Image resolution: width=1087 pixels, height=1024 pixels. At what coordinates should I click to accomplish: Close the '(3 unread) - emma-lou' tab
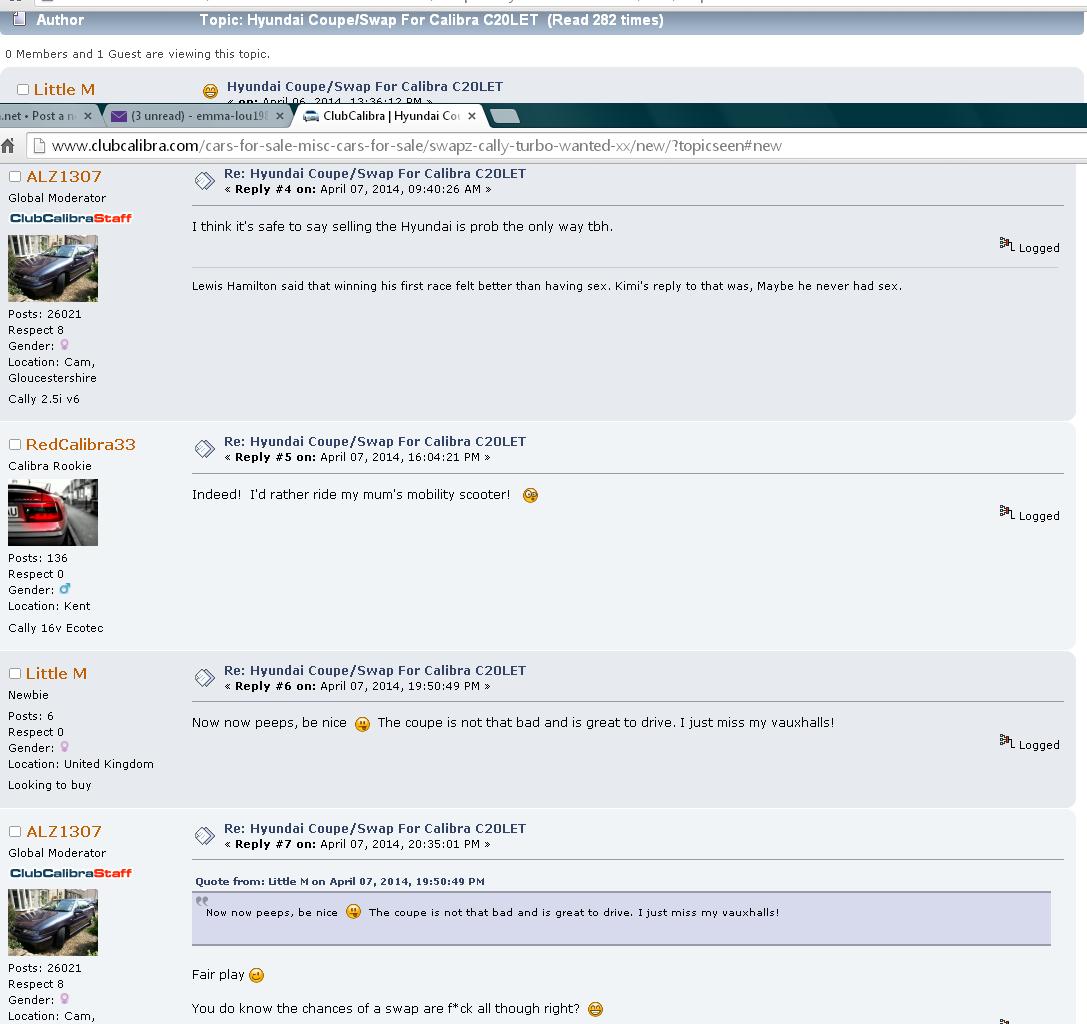coord(280,116)
